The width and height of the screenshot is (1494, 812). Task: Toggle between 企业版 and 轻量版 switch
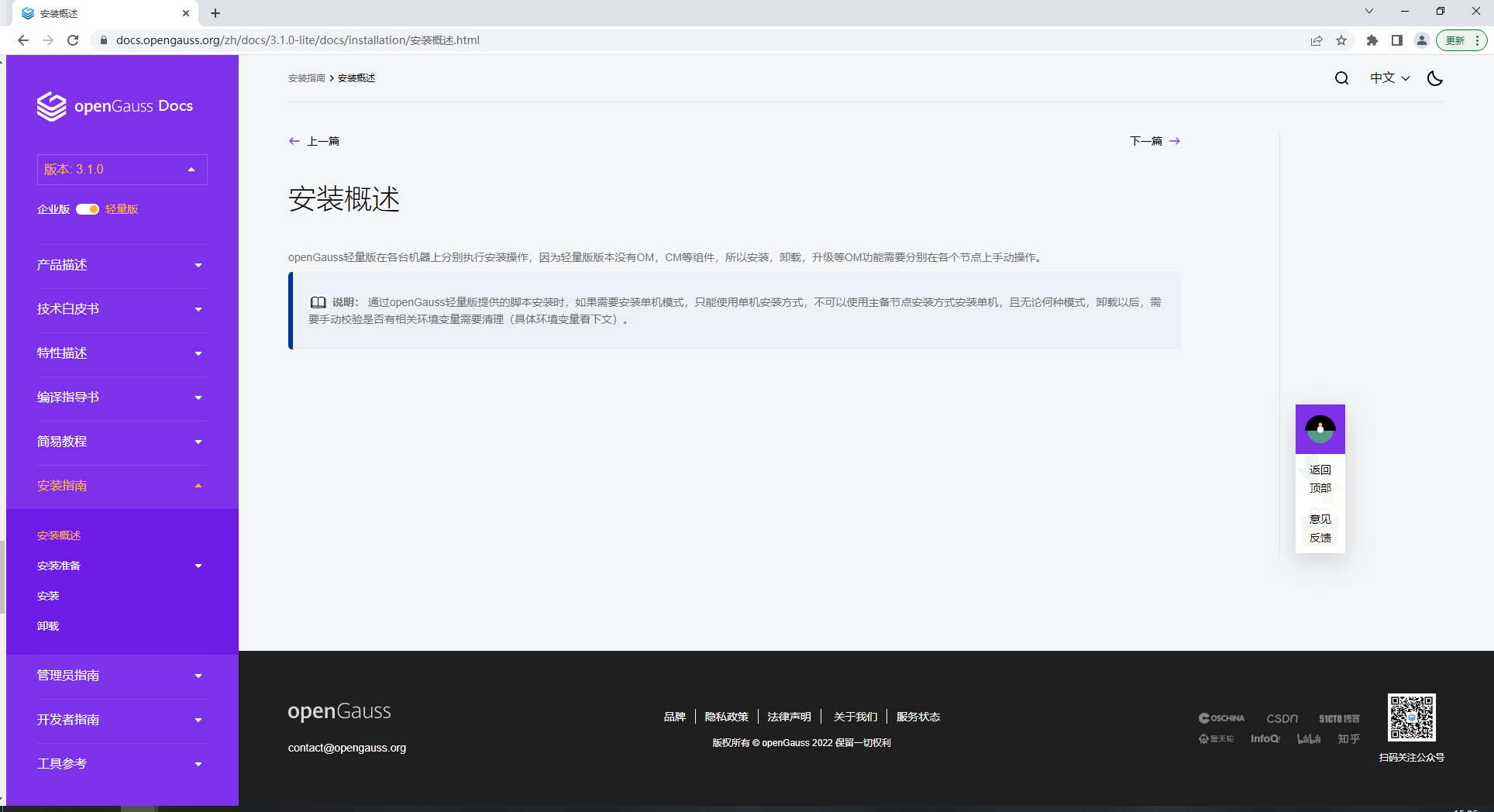(88, 209)
